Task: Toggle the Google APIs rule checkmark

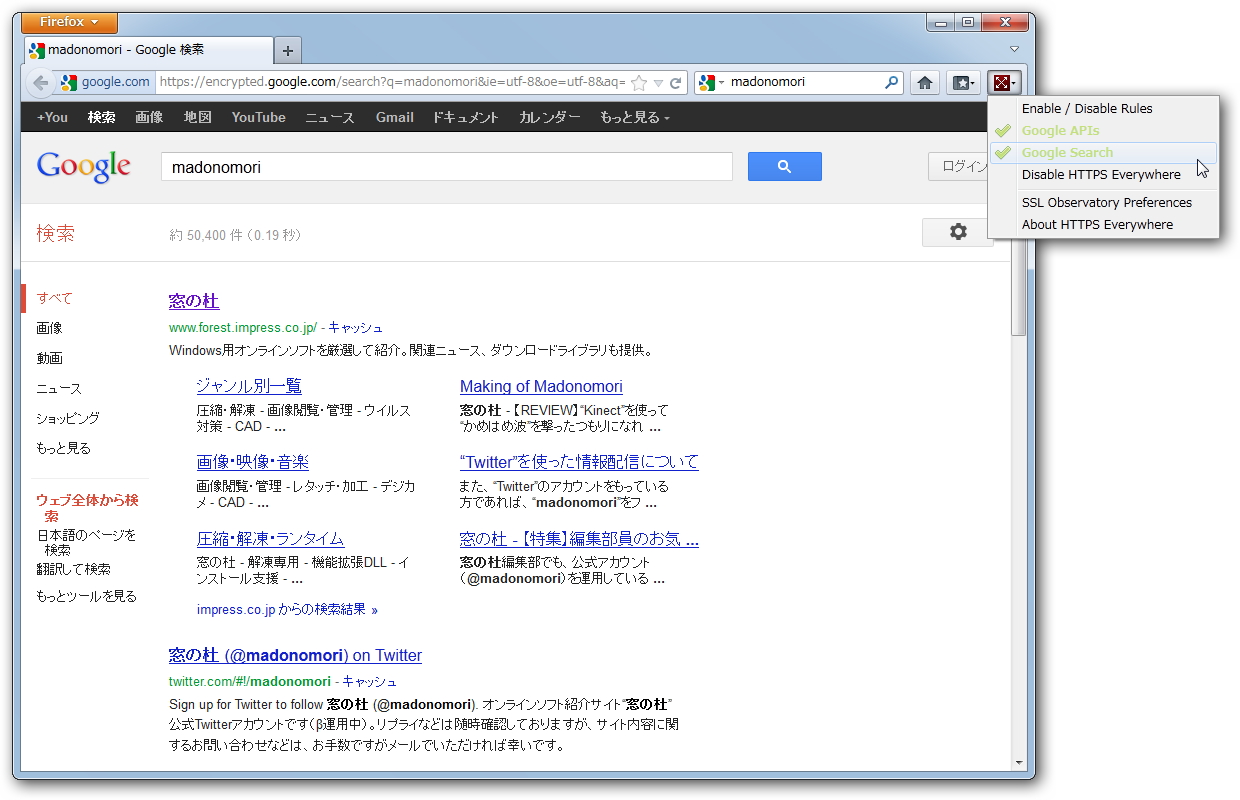Action: (1003, 129)
